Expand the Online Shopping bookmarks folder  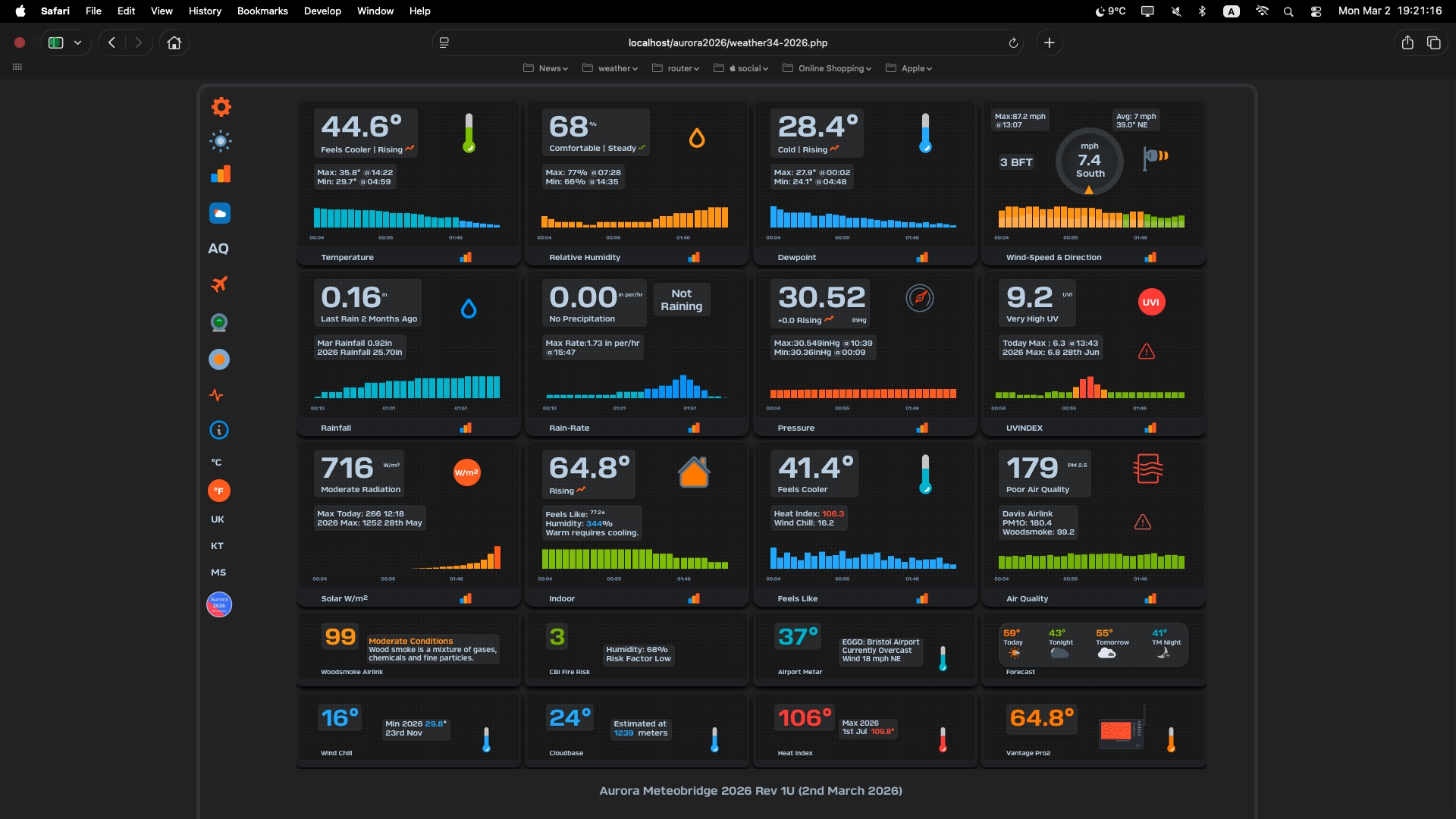[827, 68]
